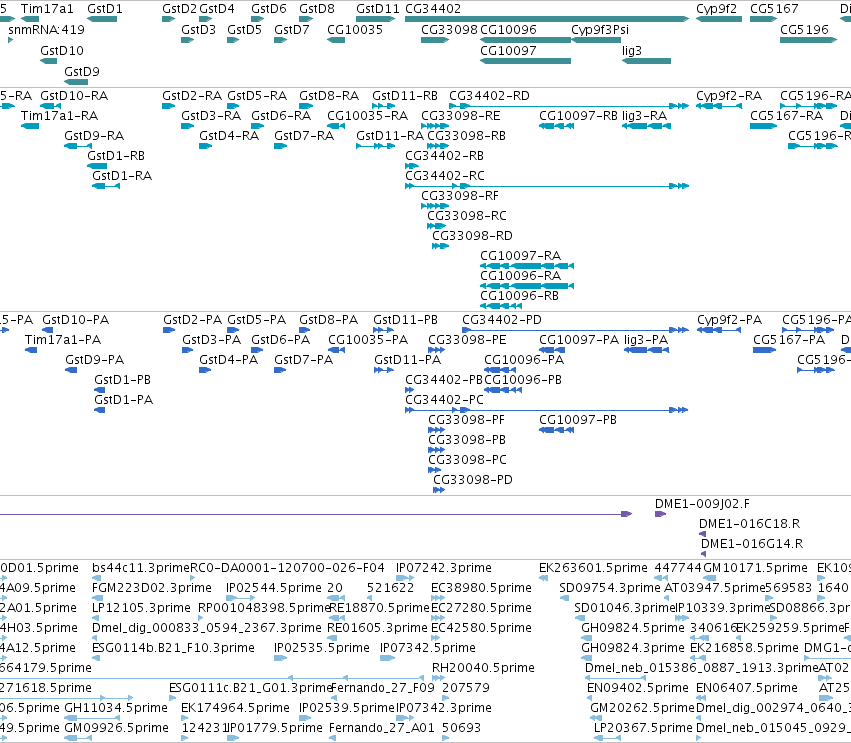Click the lig3-PA protein label
Screen dimensions: 851x743
(646, 340)
